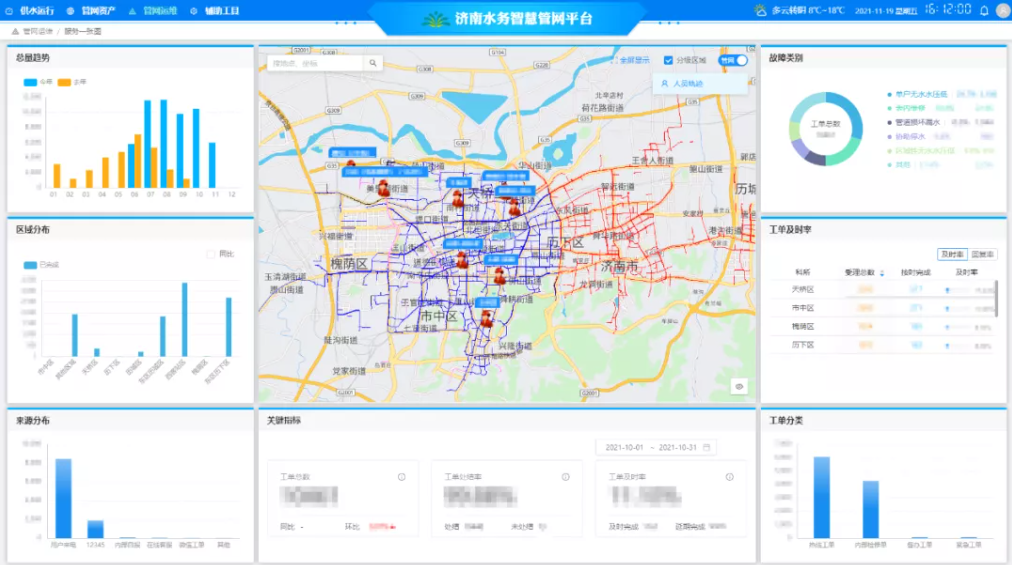Viewport: 1012px width, 565px height.
Task: Click the gear icon beside 辅助工具
Action: pyautogui.click(x=194, y=11)
